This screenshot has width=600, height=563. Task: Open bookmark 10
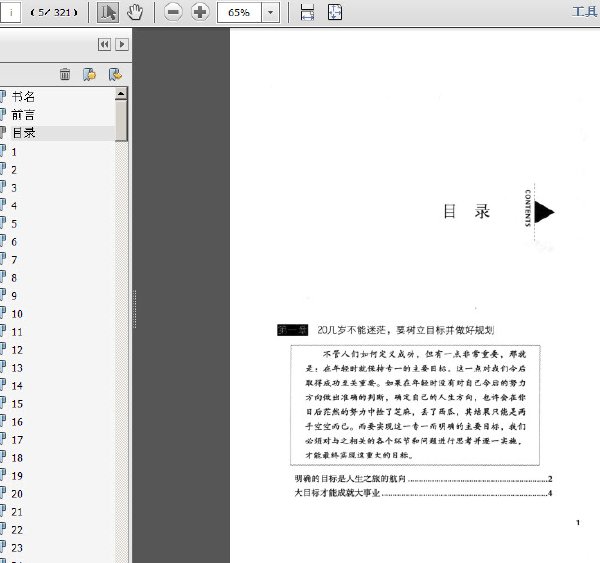coord(17,314)
